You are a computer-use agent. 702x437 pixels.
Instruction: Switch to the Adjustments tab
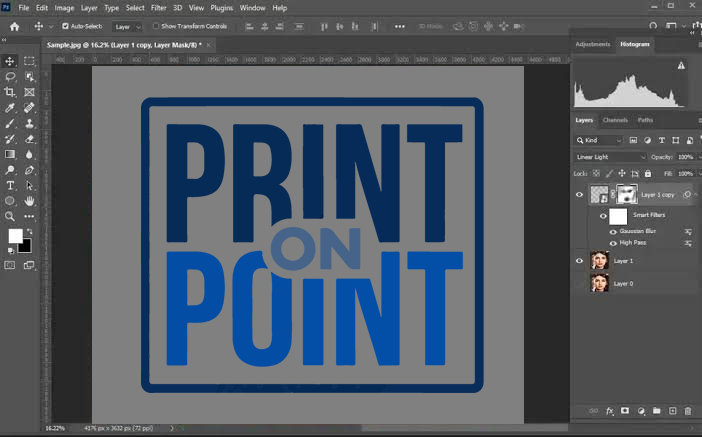[592, 44]
